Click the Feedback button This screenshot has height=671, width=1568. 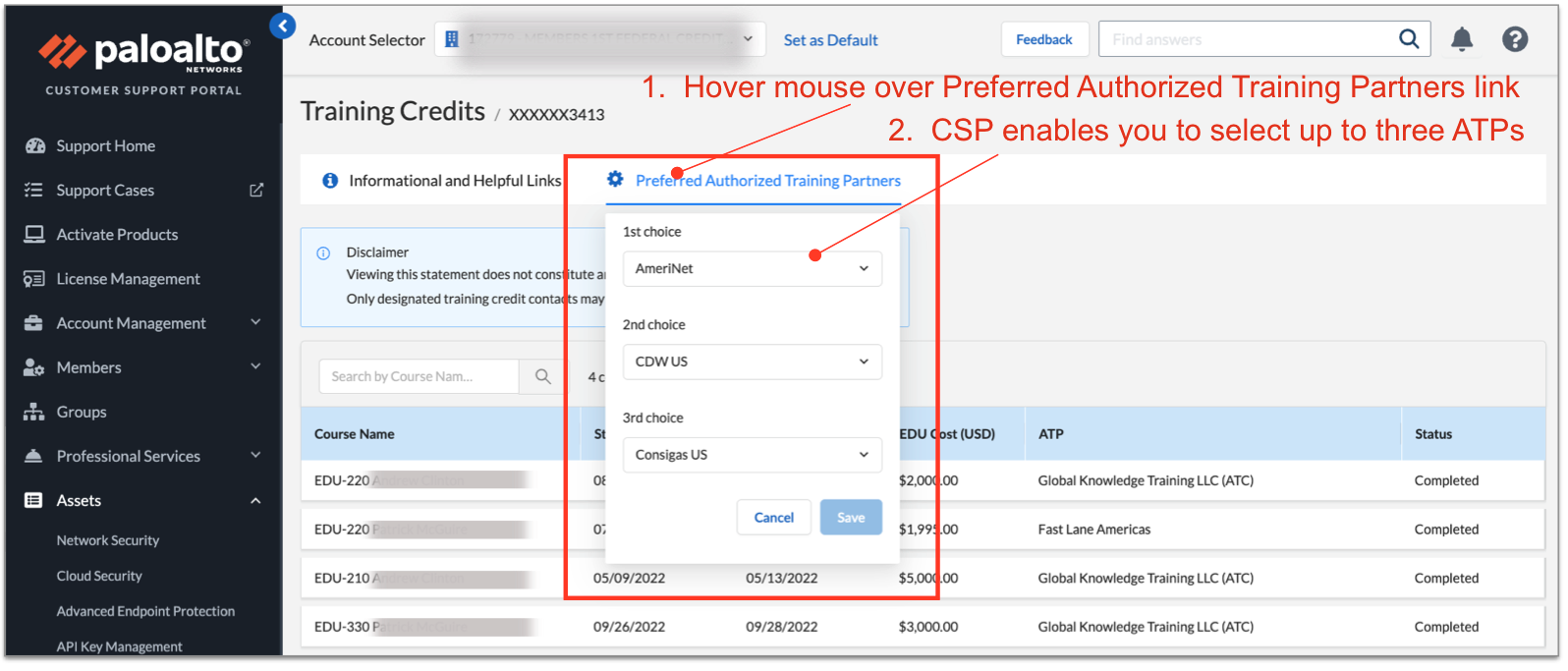coord(1044,39)
